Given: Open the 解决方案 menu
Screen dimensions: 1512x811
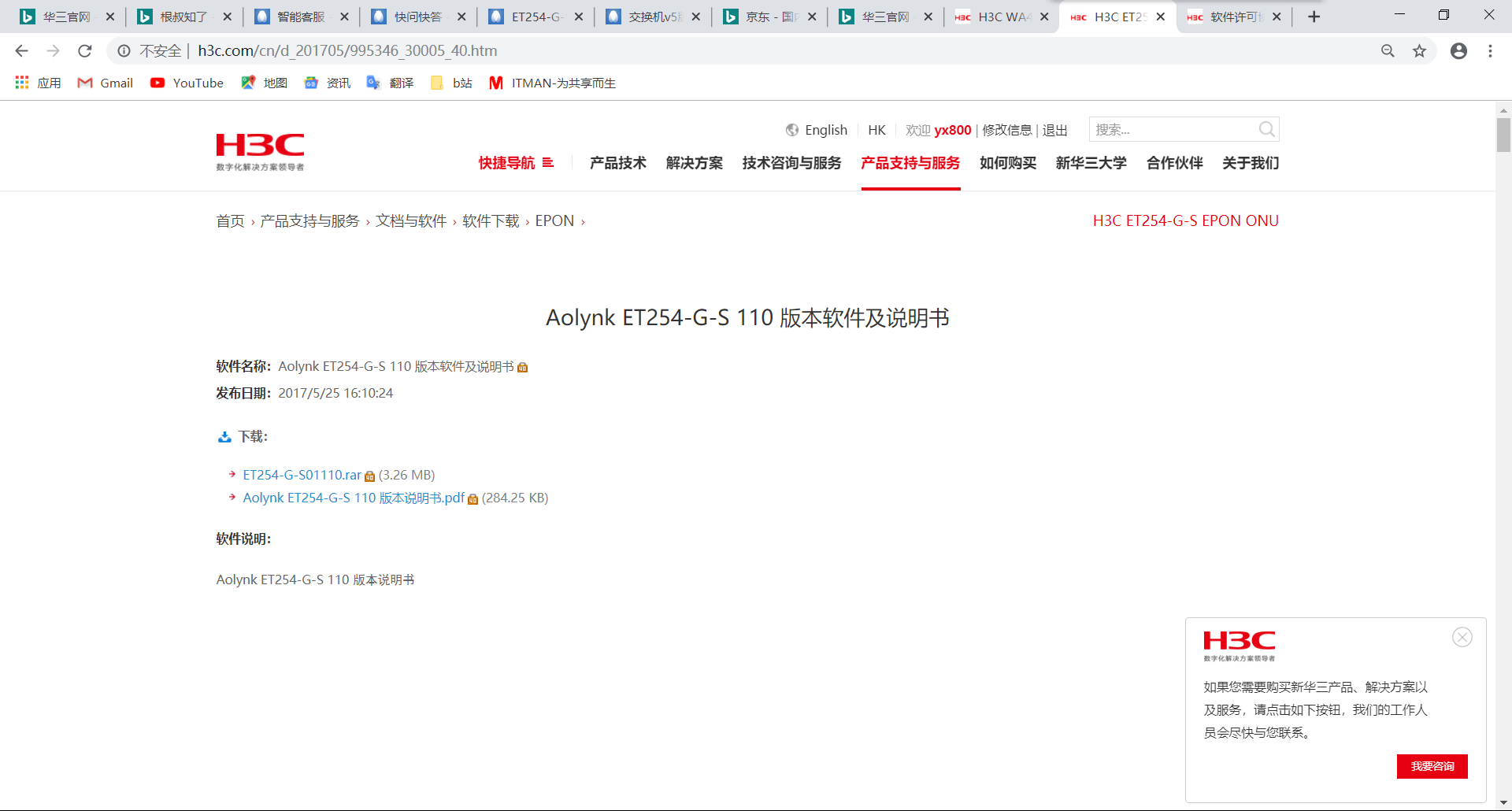Looking at the screenshot, I should coord(695,163).
